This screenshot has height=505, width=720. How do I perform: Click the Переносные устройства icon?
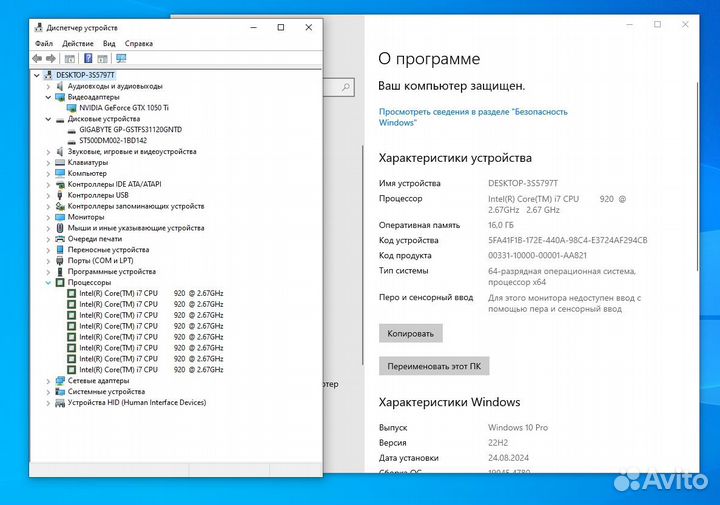point(60,250)
